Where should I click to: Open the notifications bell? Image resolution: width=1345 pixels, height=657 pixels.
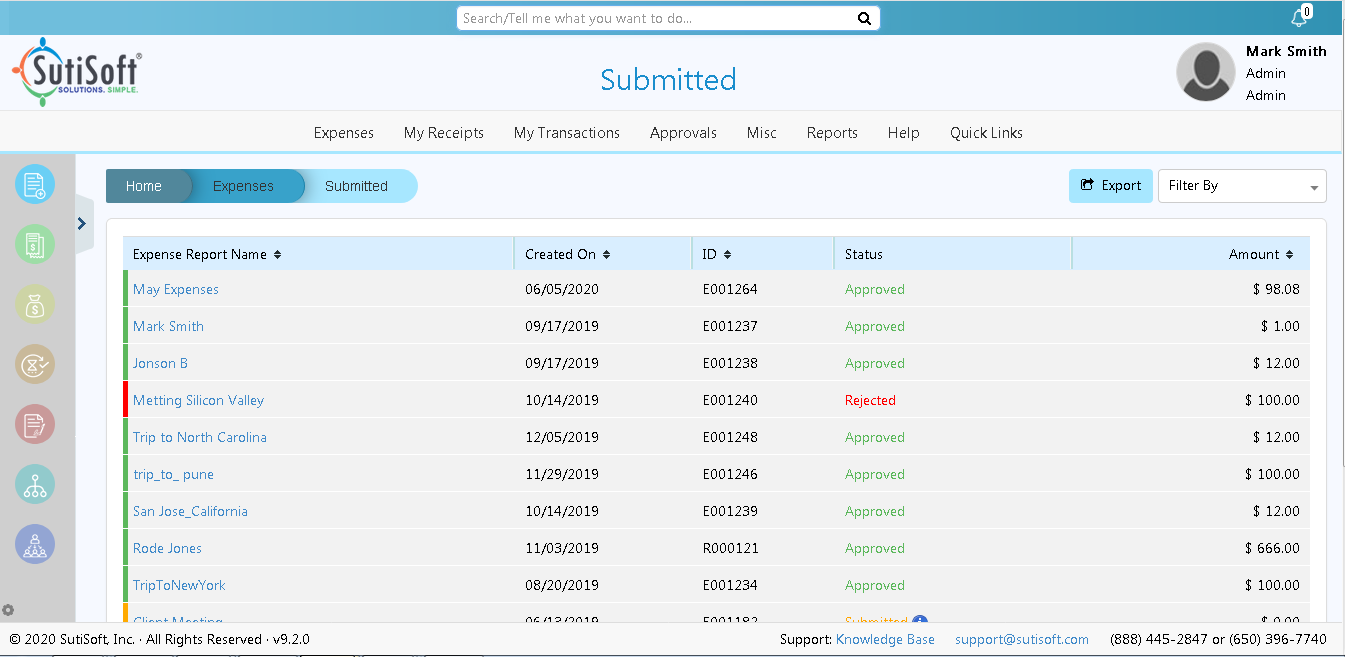pyautogui.click(x=1299, y=18)
